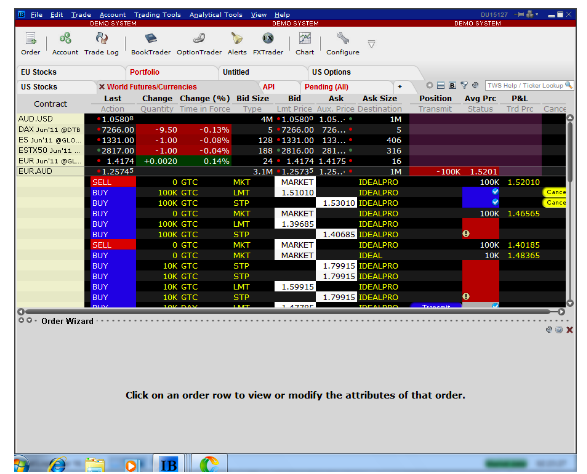Screen dimensions: 587x474
Task: Click the filter funnel icon
Action: [x=464, y=85]
